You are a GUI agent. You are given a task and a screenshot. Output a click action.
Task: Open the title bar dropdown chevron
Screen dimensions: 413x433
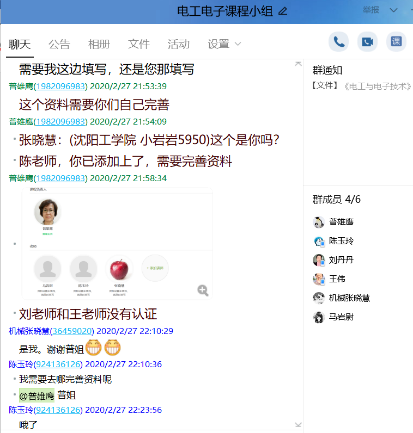tap(394, 10)
